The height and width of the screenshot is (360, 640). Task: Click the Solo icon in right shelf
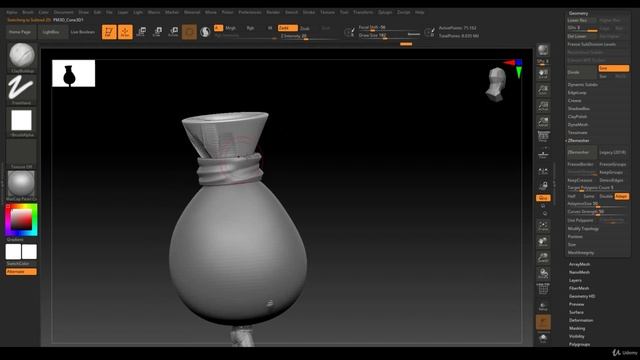pos(543,338)
